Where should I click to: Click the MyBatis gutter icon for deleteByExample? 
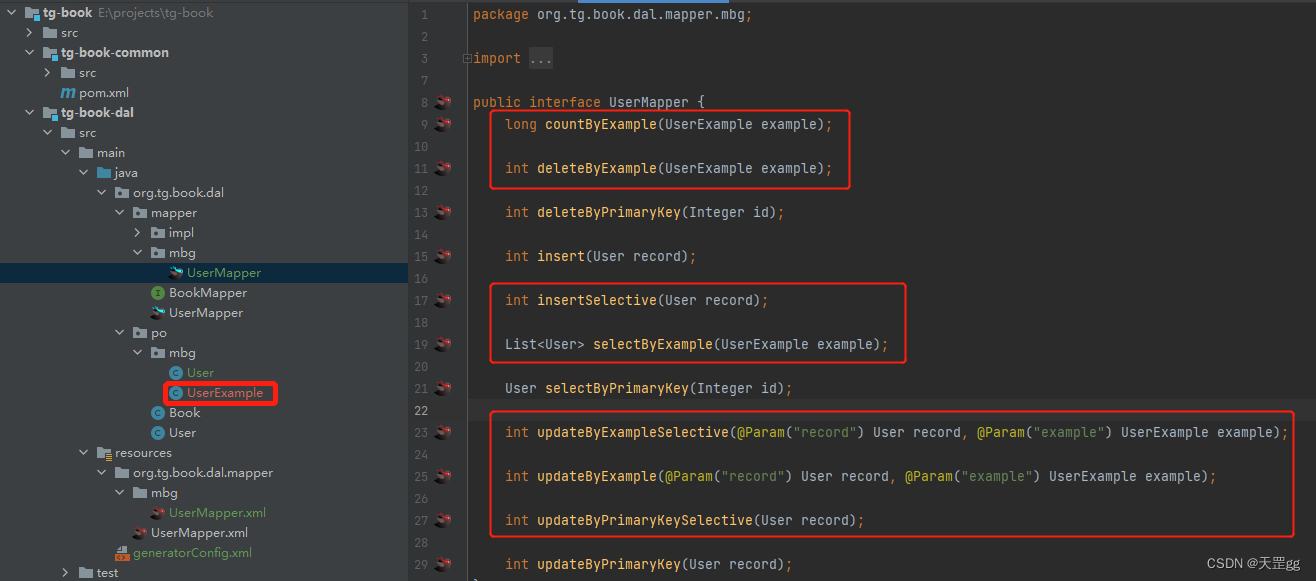click(x=443, y=168)
